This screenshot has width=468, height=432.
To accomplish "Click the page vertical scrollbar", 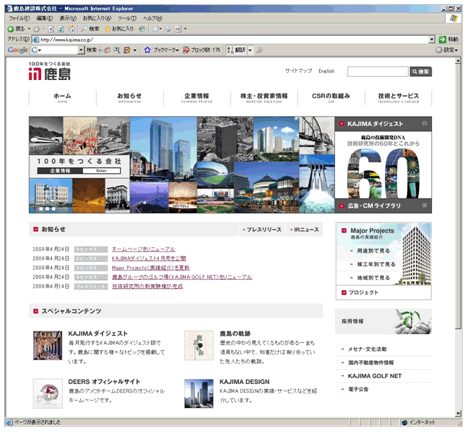I will 458,237.
